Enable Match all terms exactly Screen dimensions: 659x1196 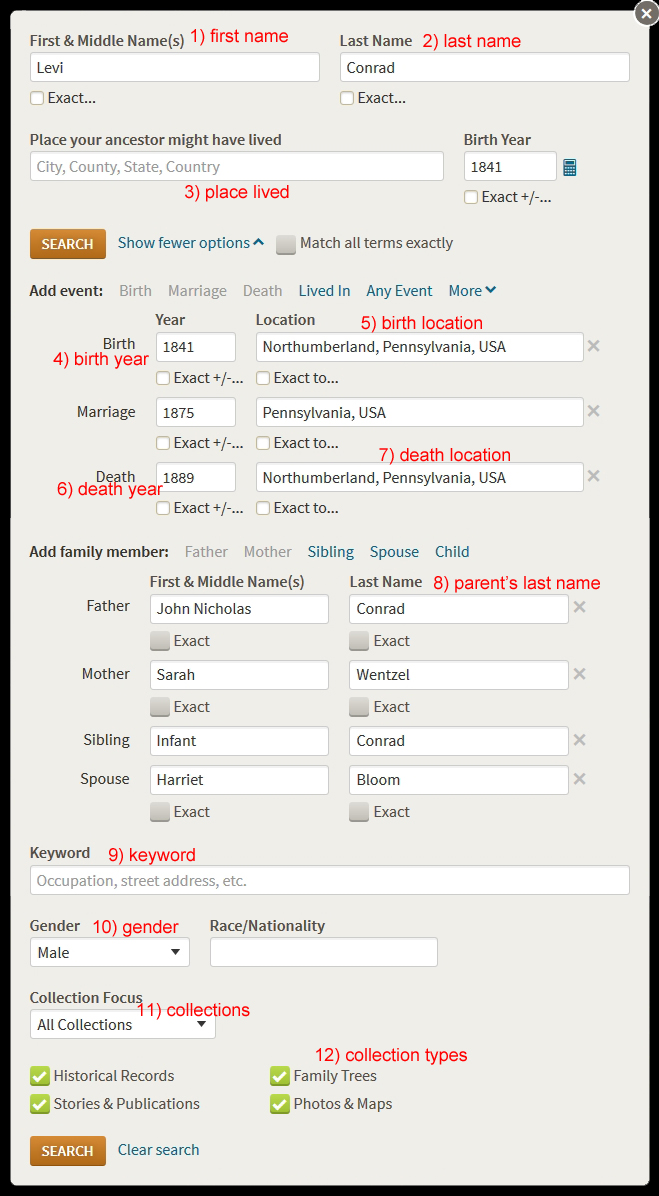click(286, 243)
